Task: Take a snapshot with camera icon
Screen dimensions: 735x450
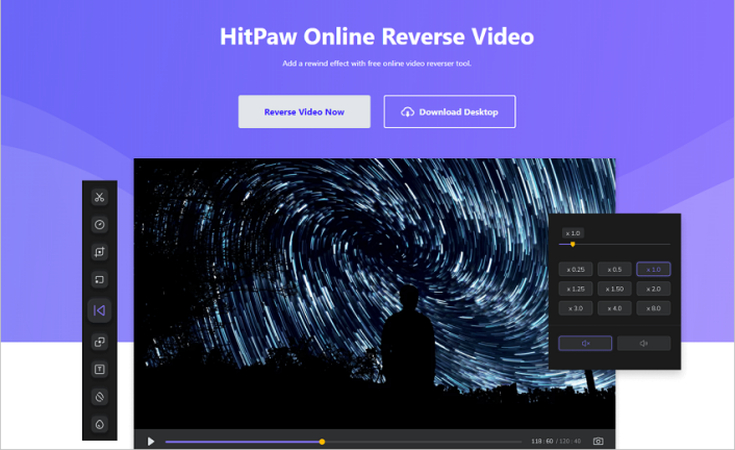Action: 598,441
